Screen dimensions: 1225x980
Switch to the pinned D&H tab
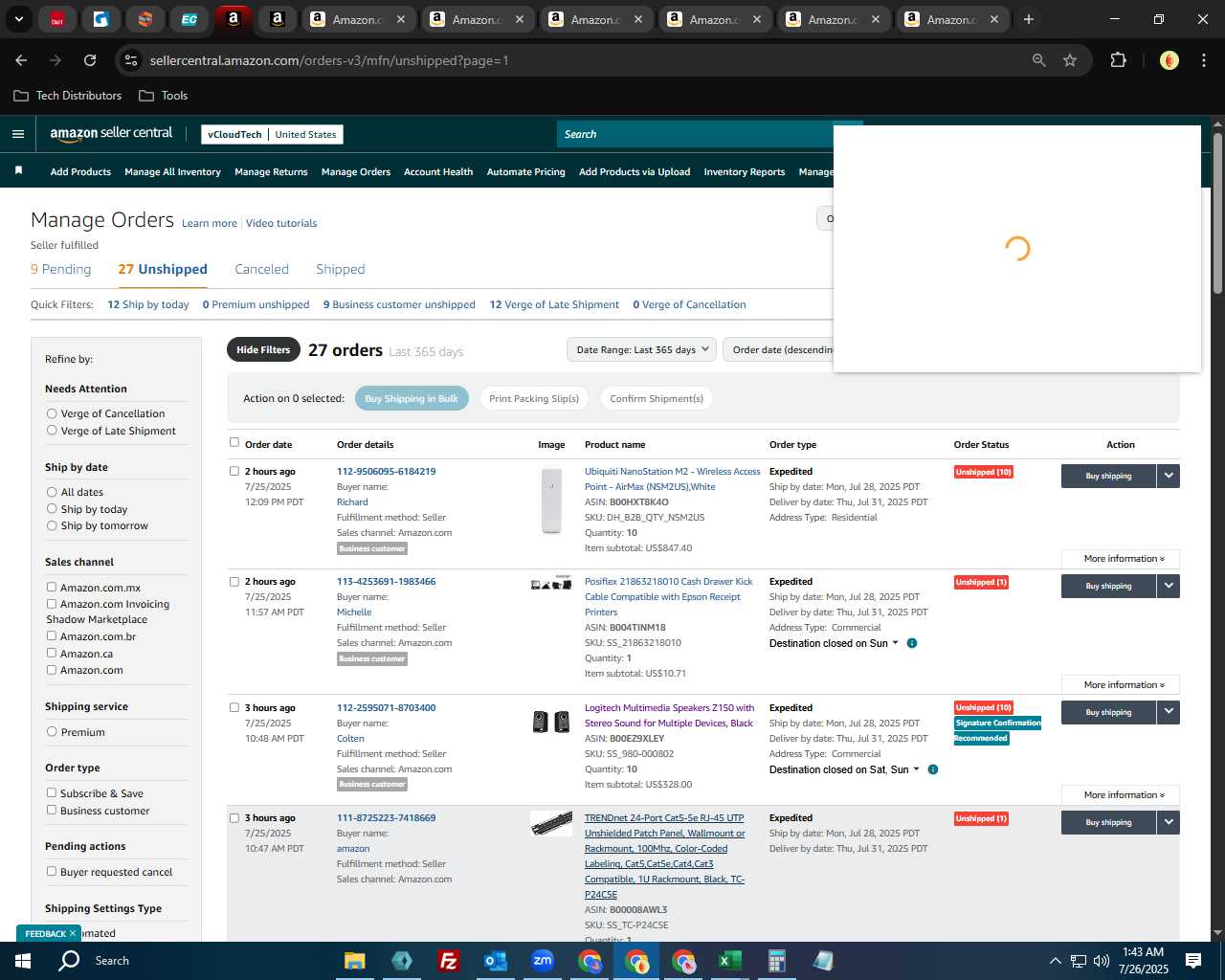(57, 19)
